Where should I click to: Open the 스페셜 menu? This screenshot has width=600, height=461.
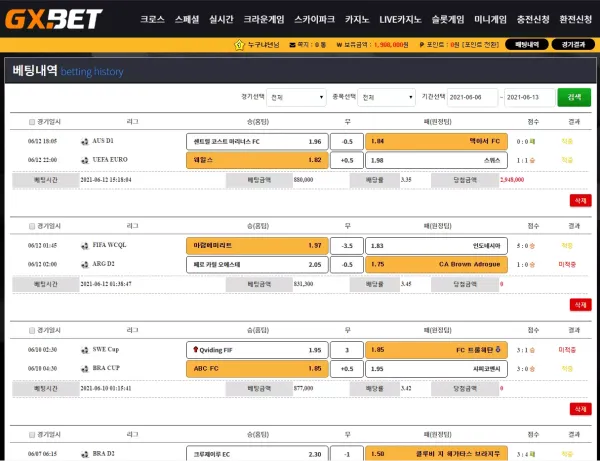187,19
